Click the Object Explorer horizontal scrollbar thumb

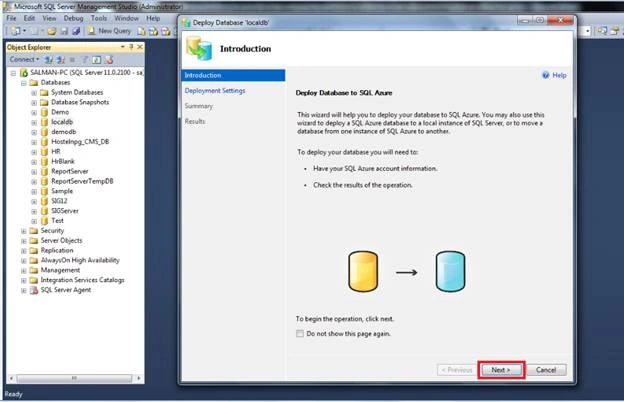(x=74, y=378)
